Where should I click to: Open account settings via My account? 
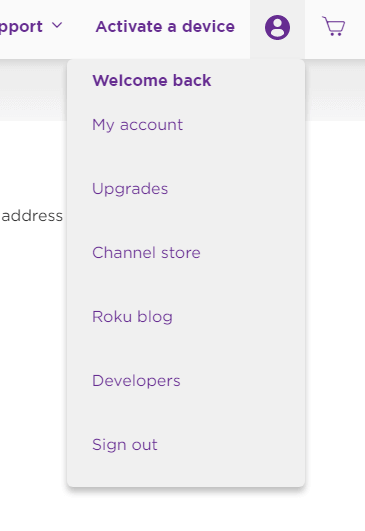point(137,125)
